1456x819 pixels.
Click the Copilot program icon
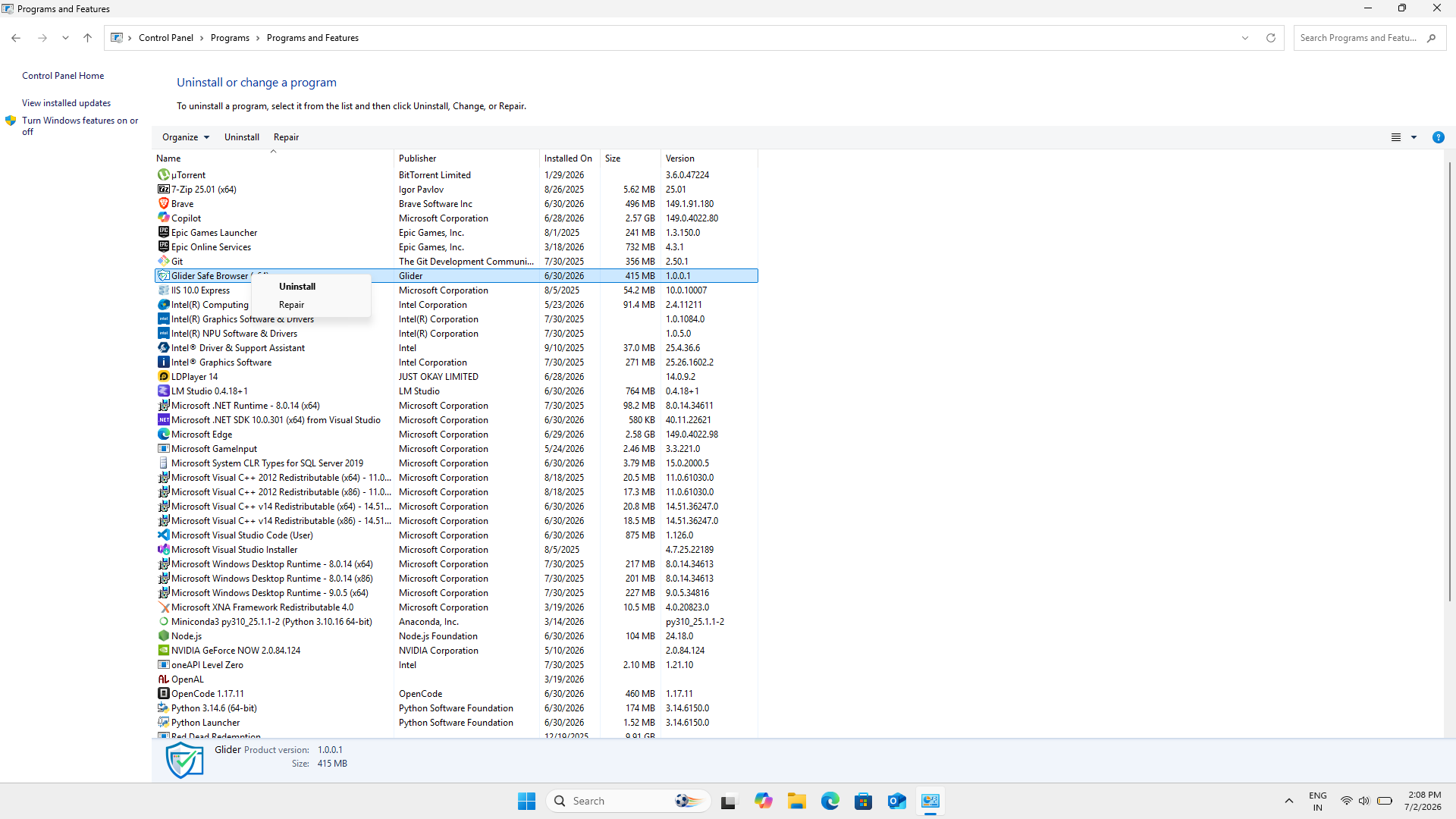163,218
